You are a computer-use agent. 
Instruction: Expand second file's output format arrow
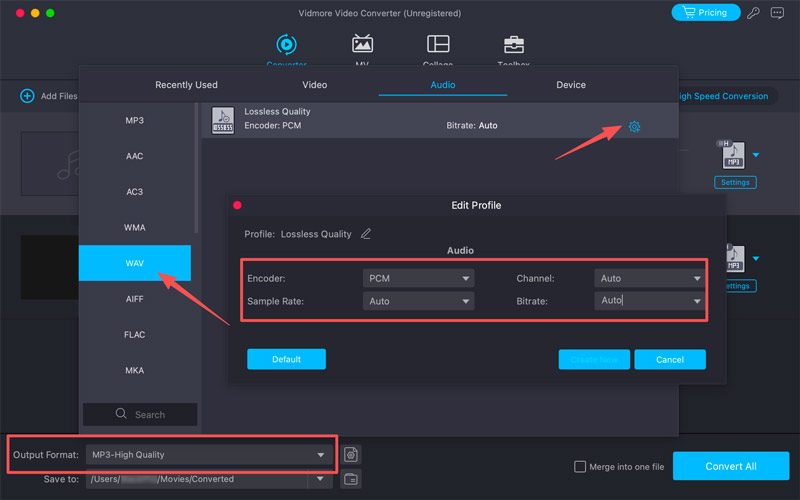(756, 259)
